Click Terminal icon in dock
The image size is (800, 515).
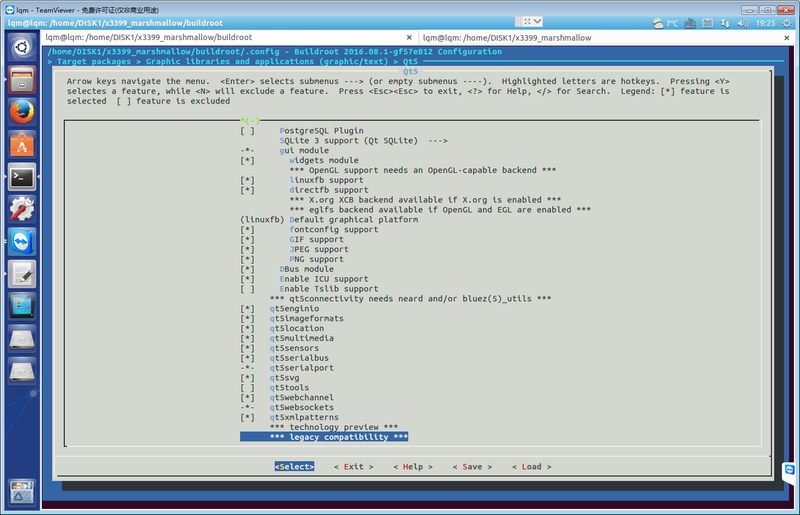(22, 178)
